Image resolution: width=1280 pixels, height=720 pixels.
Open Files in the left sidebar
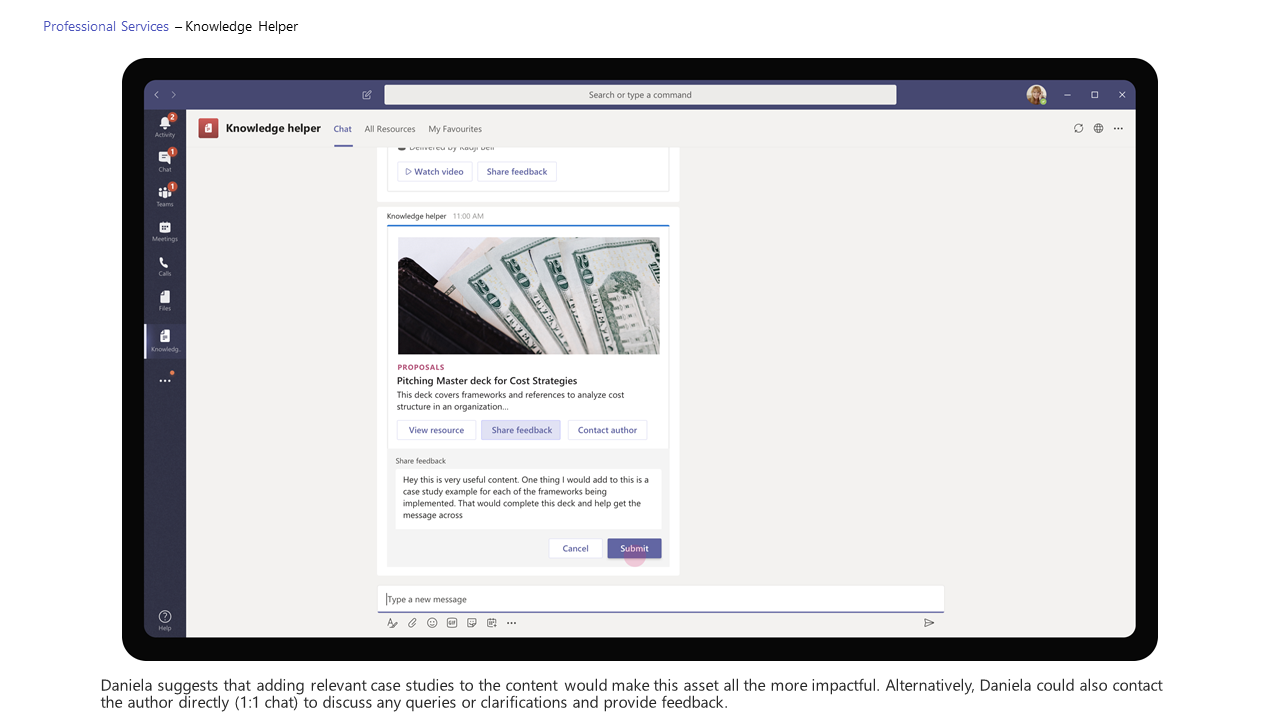point(165,300)
